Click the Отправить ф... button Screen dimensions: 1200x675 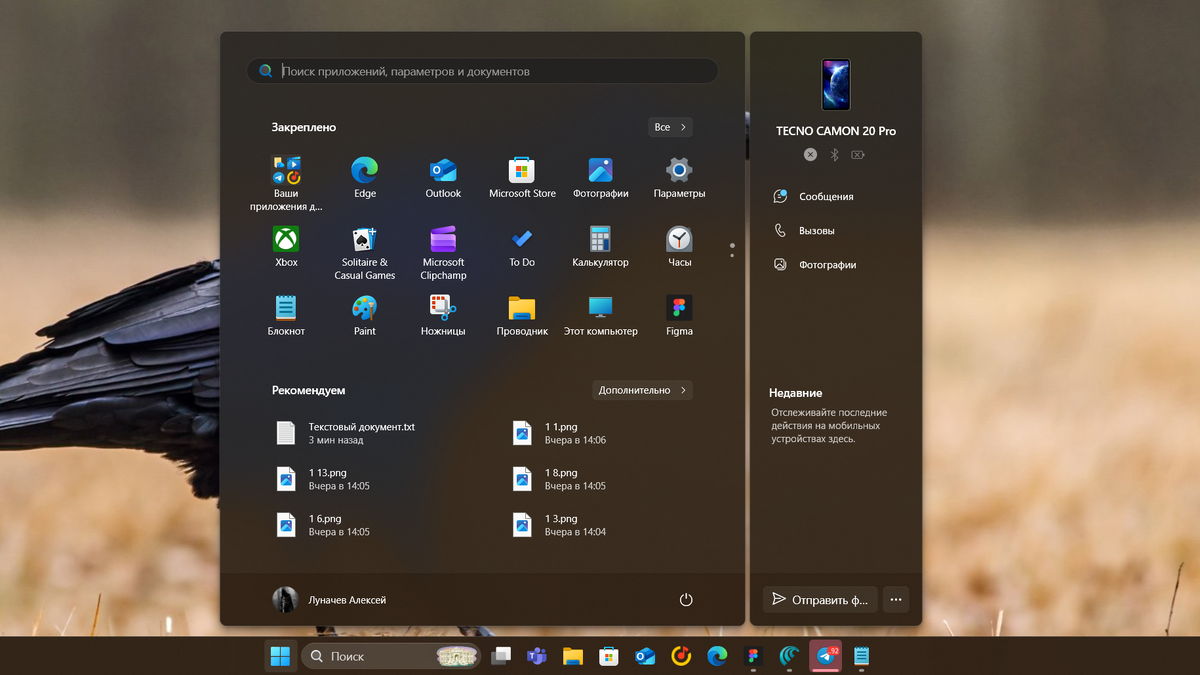coord(820,600)
